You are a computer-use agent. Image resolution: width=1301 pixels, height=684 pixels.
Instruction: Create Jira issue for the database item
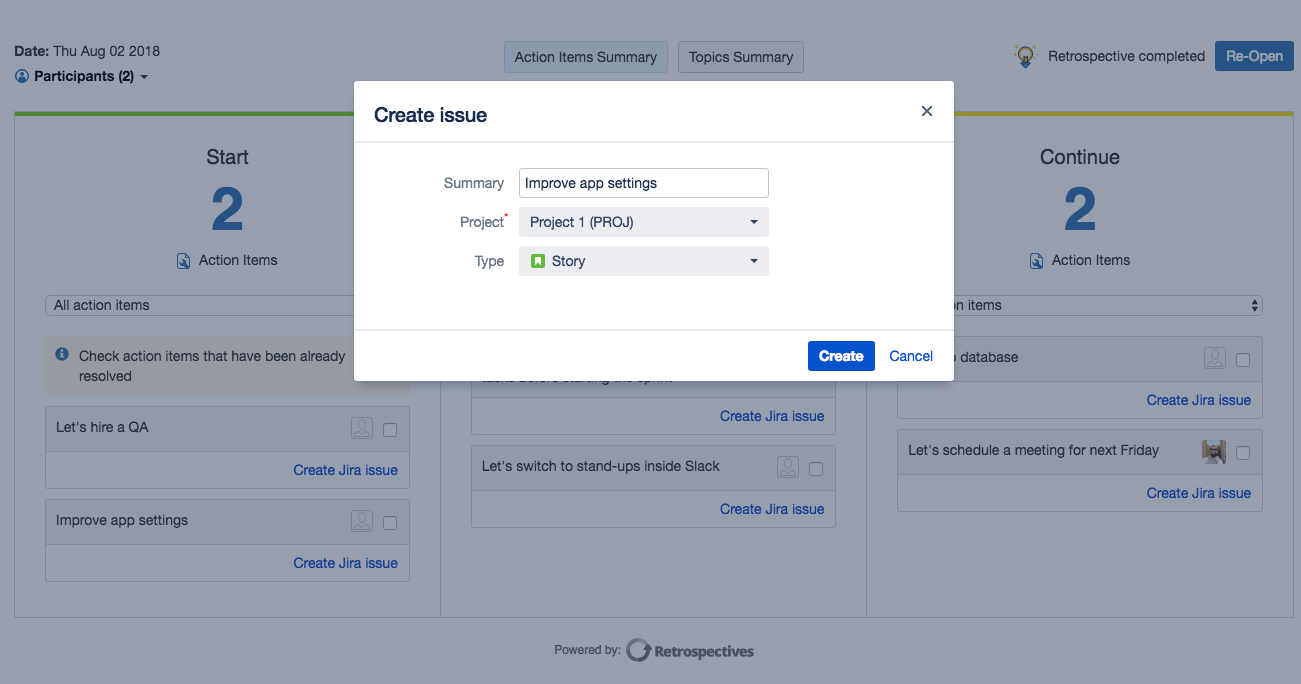click(1198, 400)
